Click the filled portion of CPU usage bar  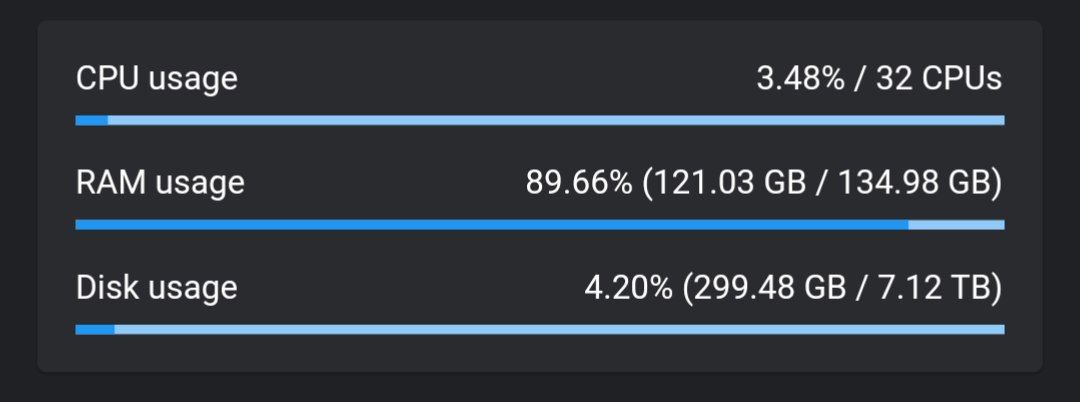pos(92,120)
